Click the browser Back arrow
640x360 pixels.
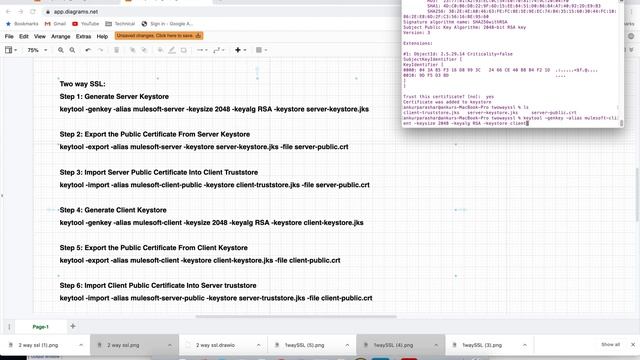(9, 12)
